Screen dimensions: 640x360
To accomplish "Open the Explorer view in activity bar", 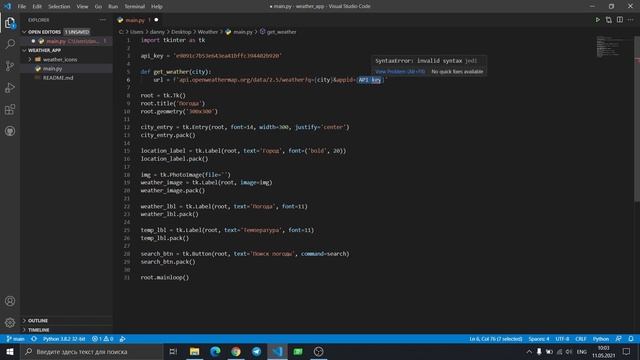I will [10, 23].
